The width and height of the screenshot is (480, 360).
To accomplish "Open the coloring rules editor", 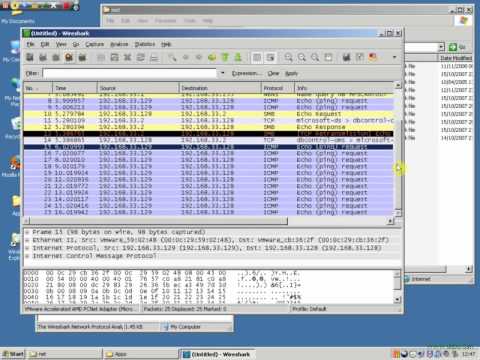I will [373, 57].
